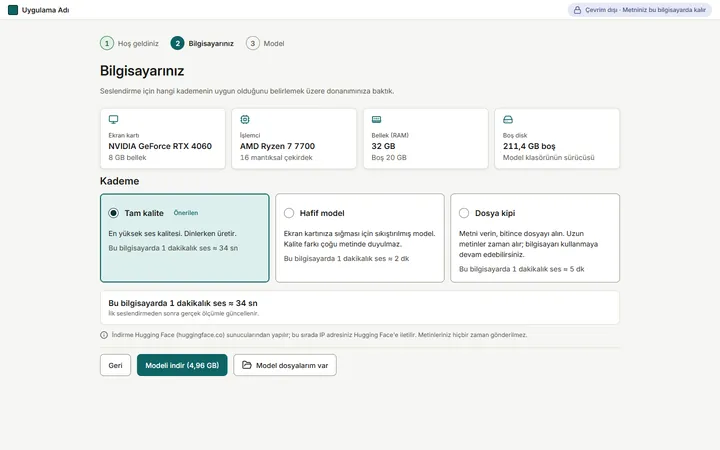Click the monitor icon on graphics card
Image resolution: width=720 pixels, height=450 pixels.
[113, 119]
